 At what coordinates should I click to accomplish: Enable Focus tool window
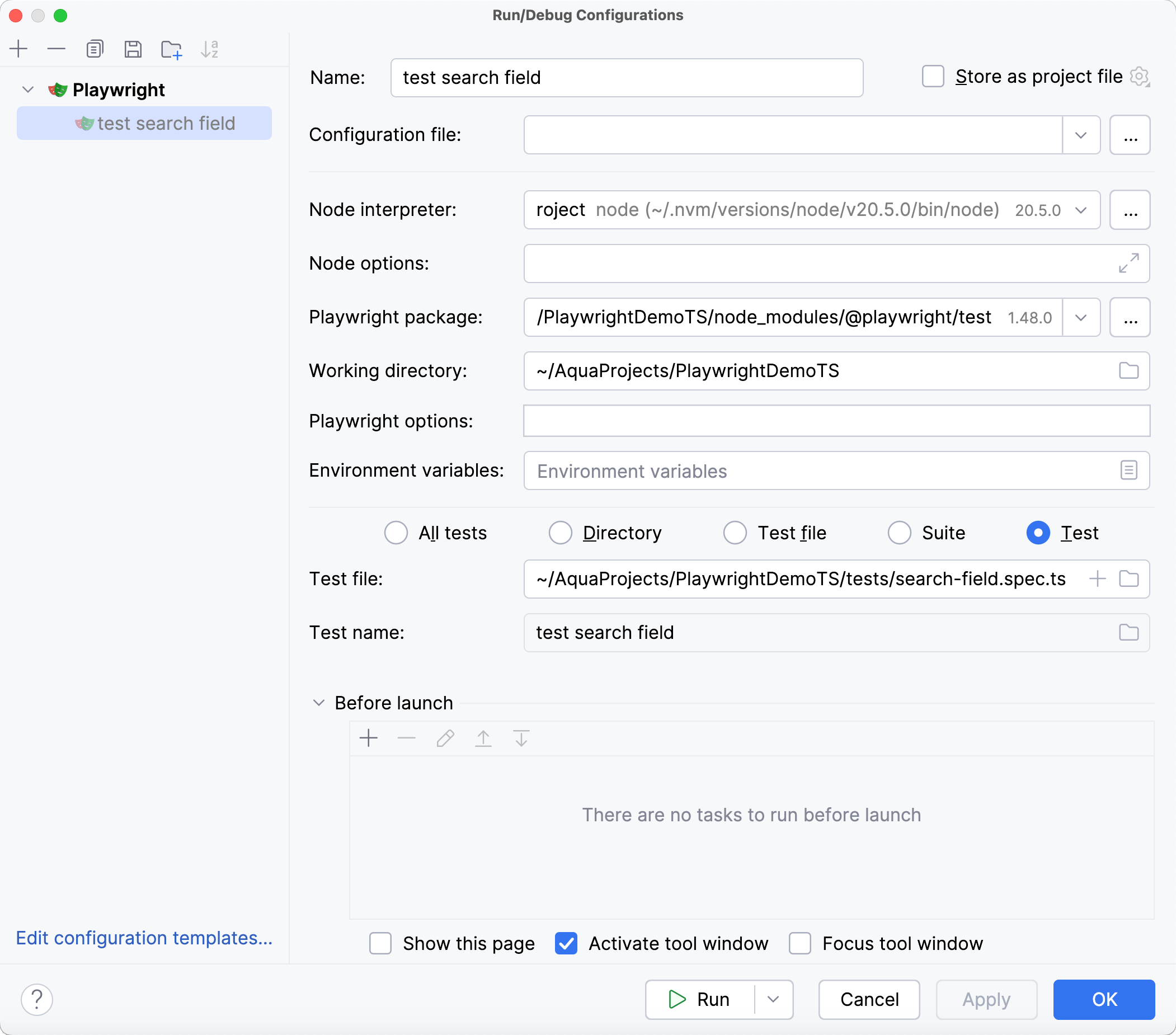[x=799, y=943]
